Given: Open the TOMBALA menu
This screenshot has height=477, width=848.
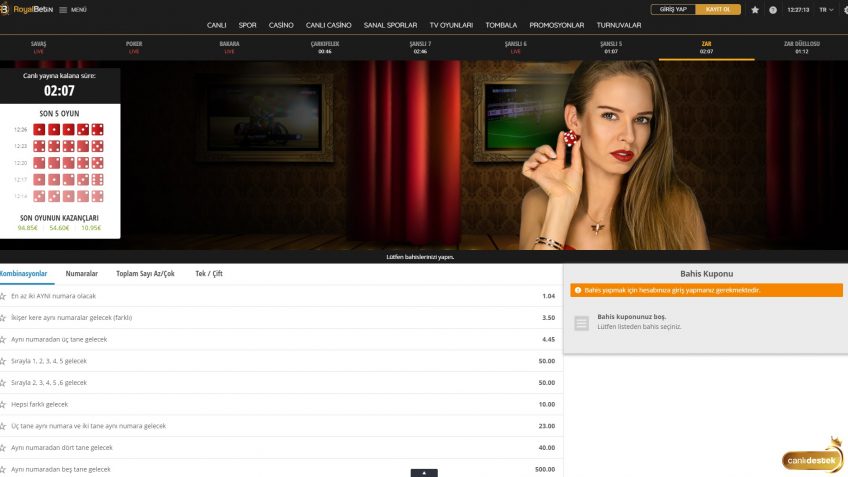Looking at the screenshot, I should pos(501,25).
